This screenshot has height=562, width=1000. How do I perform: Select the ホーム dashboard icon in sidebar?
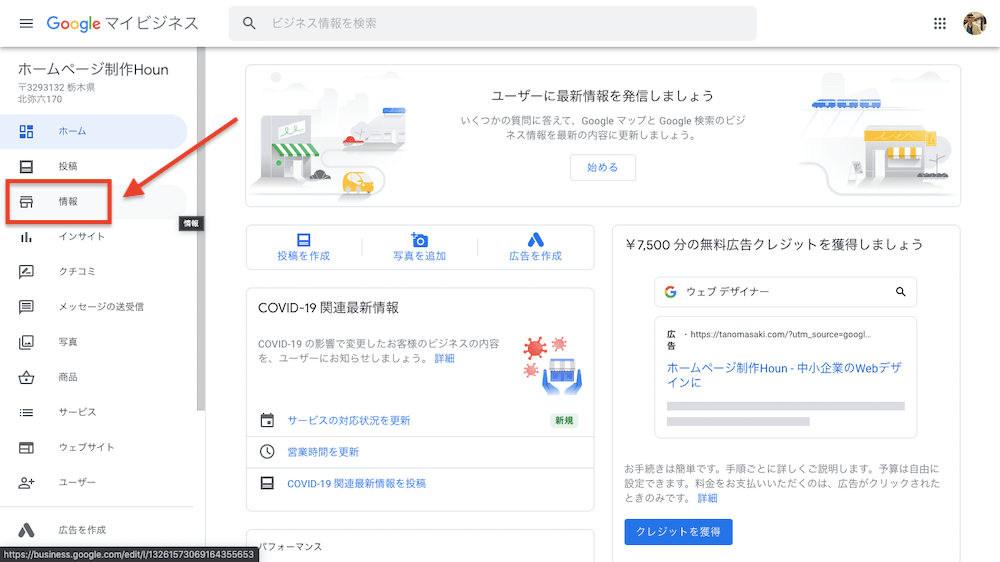(26, 131)
